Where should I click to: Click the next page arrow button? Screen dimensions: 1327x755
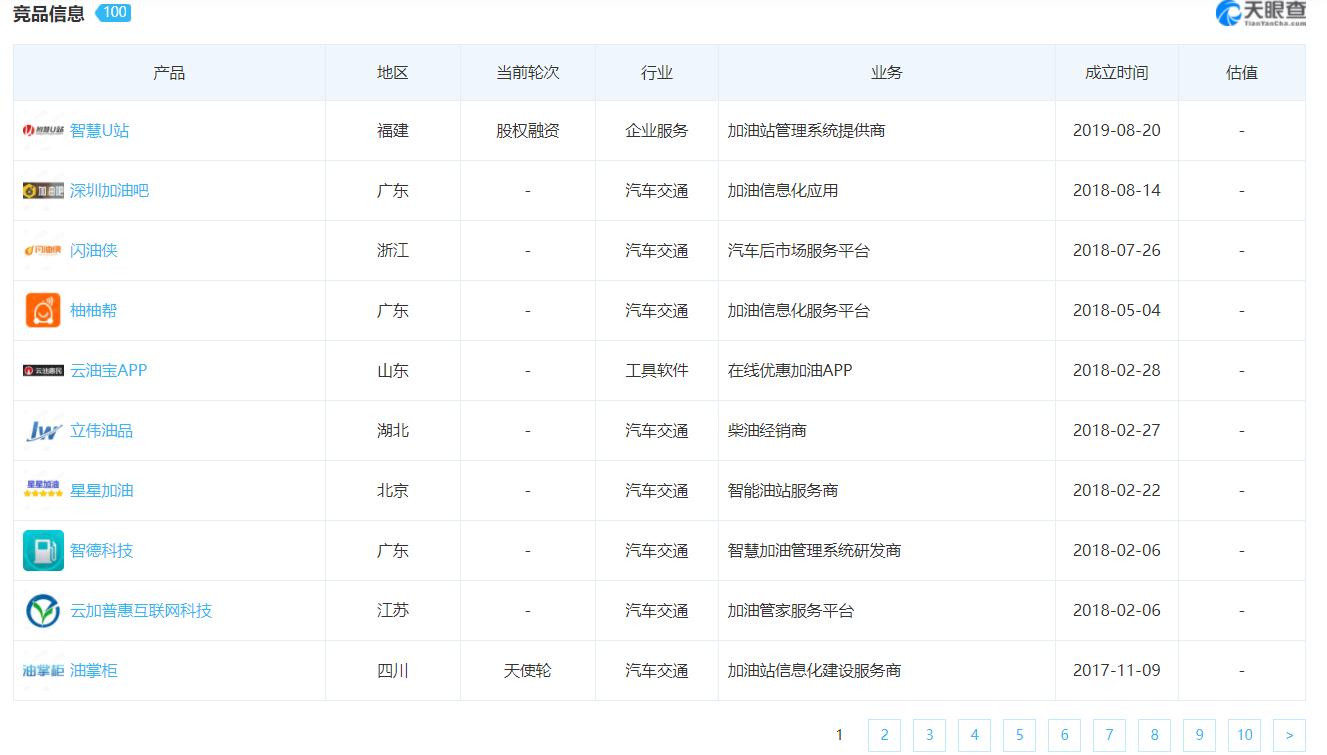(x=1289, y=735)
